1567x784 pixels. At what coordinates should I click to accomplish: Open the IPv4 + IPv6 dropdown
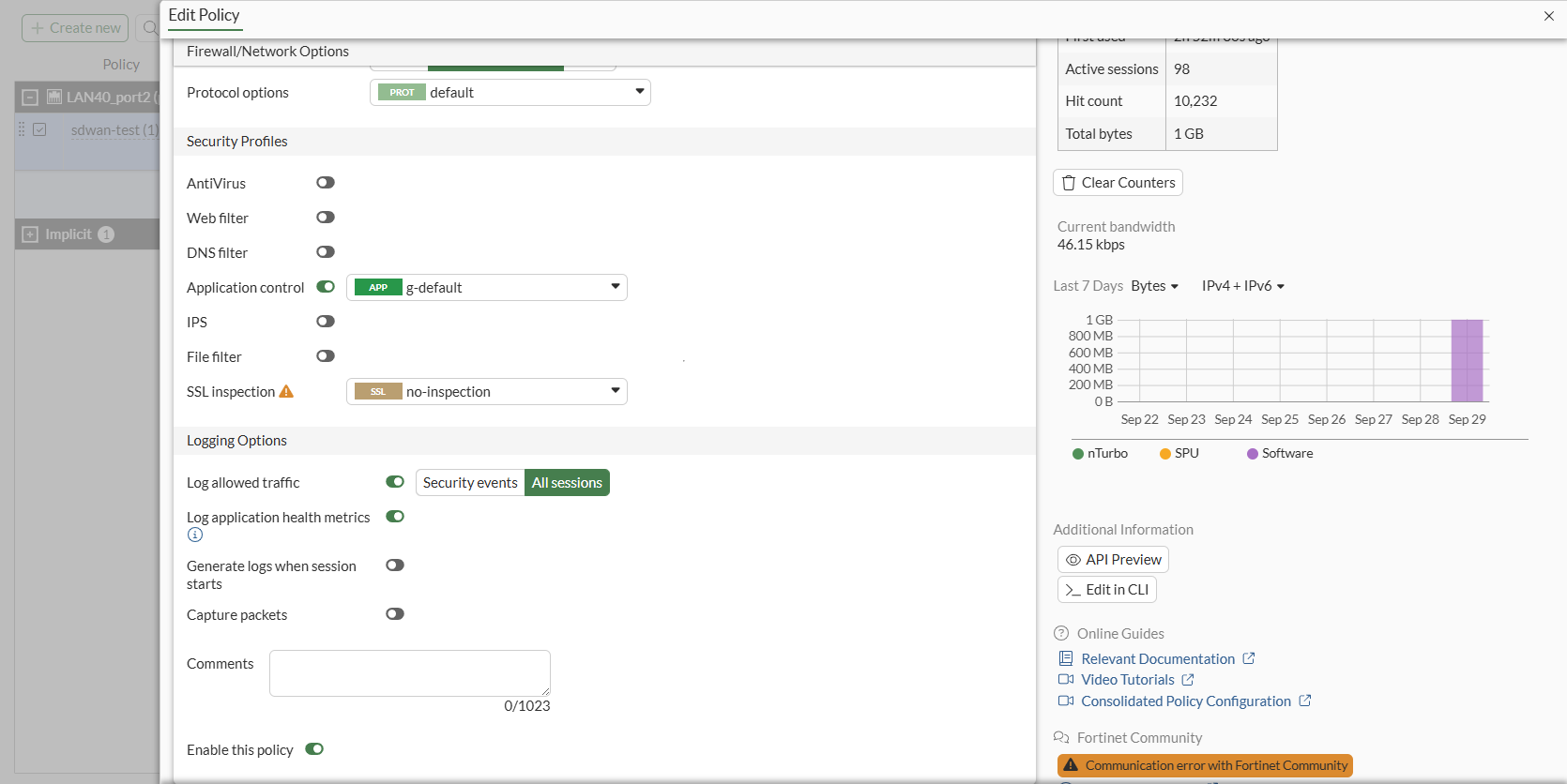click(1243, 286)
